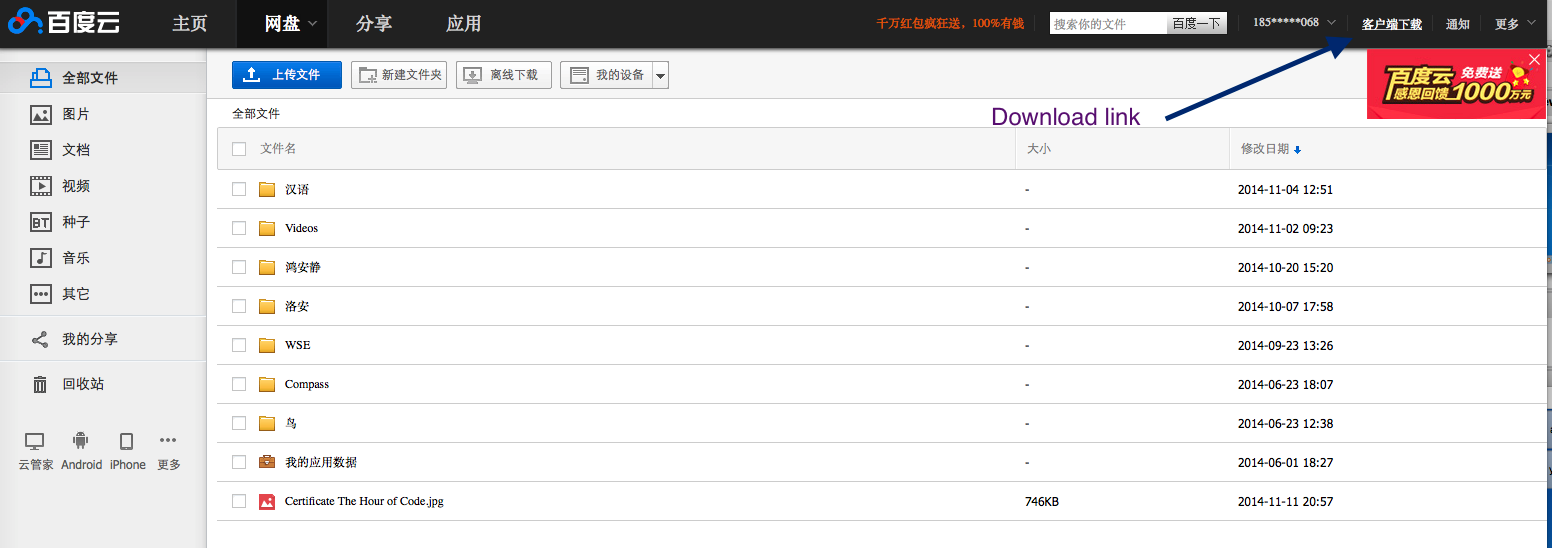1552x548 pixels.
Task: Check the box for Certificate The Hour of Code.jpg
Action: [x=239, y=501]
